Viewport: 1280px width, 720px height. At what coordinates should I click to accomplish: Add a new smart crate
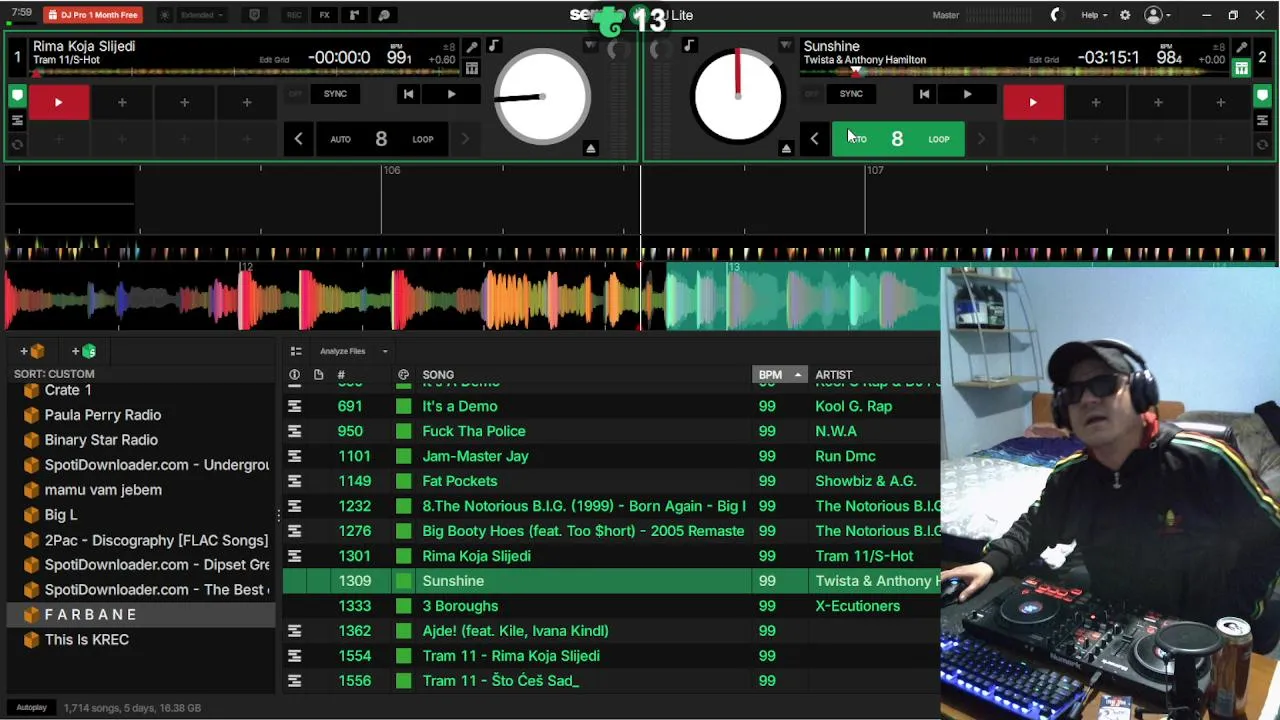[84, 351]
